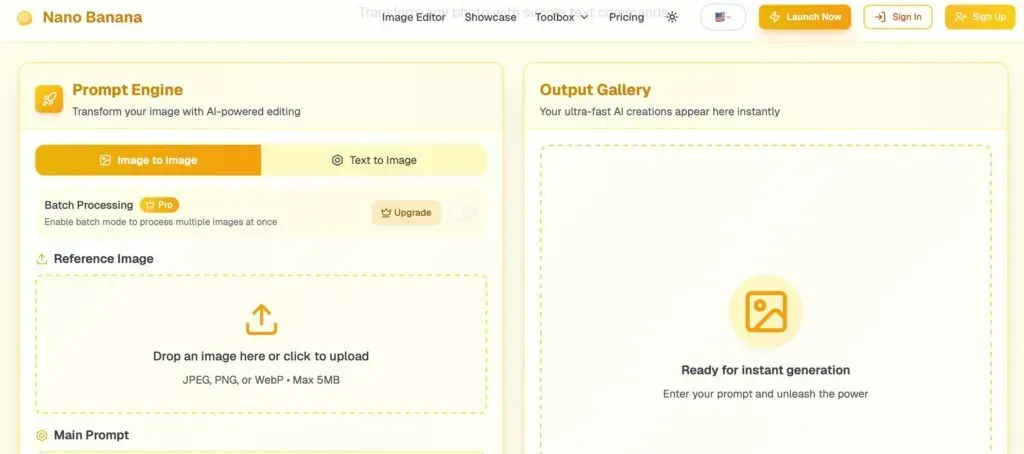This screenshot has height=454, width=1024.
Task: Click the upload arrow icon in dropzone
Action: point(261,319)
